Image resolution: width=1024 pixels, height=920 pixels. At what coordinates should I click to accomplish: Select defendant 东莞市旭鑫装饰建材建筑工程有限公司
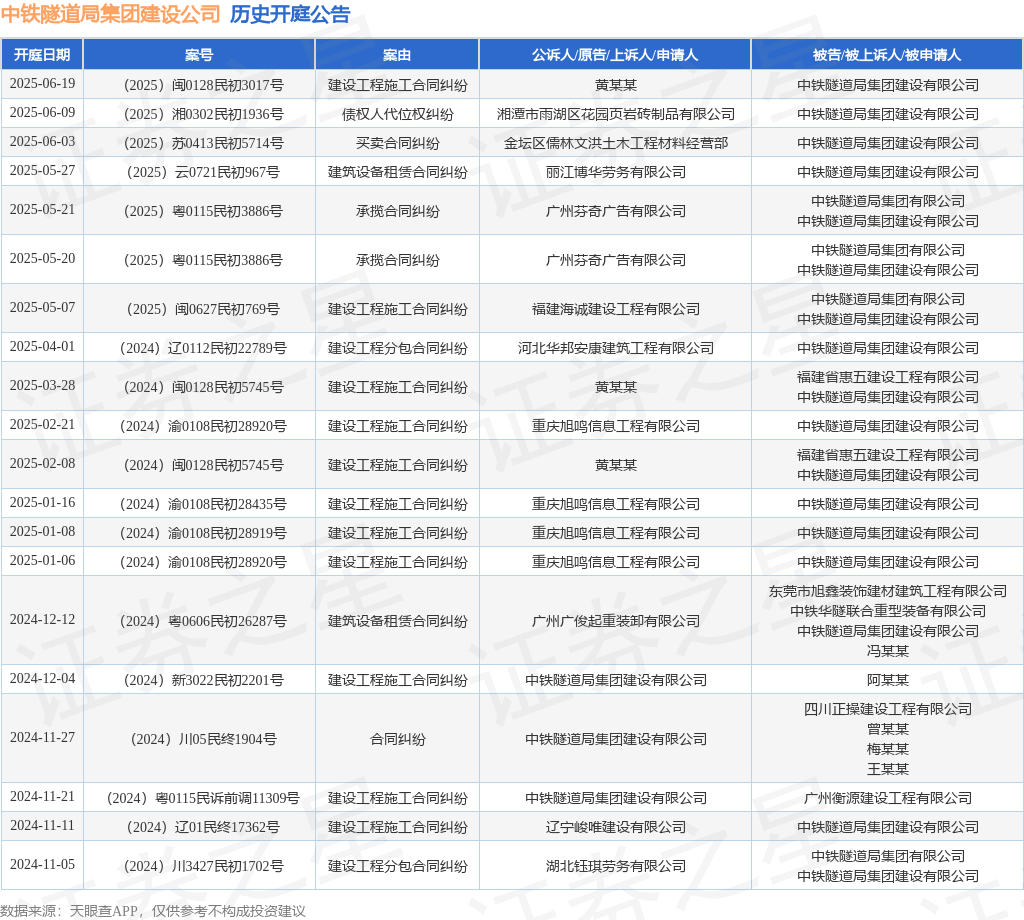(x=888, y=592)
